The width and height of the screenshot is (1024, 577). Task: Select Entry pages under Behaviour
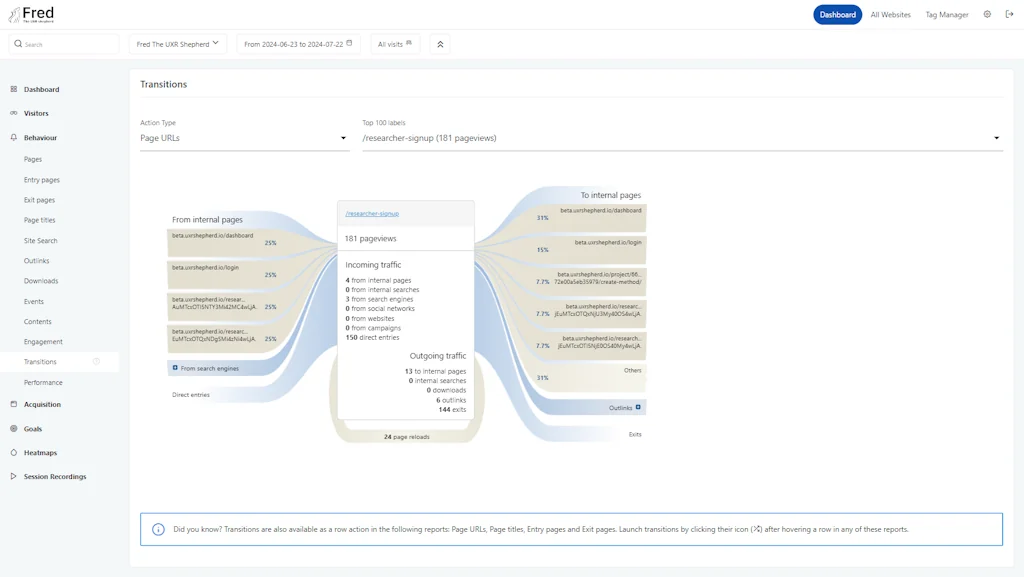pyautogui.click(x=41, y=178)
